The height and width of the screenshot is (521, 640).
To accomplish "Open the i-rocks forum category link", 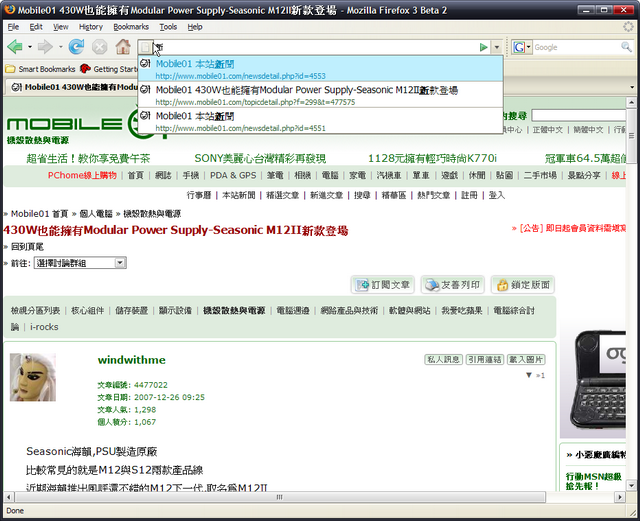I will tap(44, 327).
